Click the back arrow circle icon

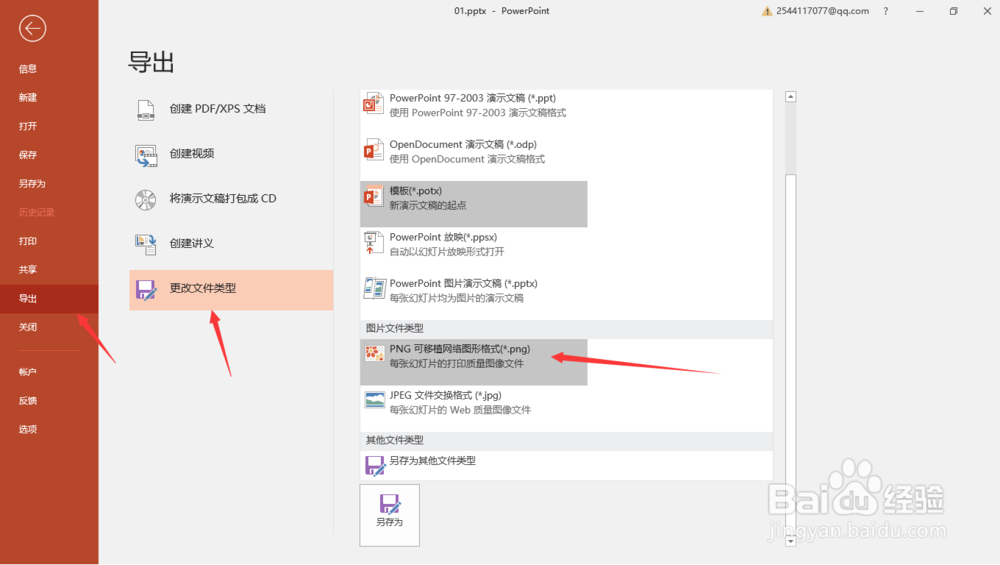click(x=32, y=28)
